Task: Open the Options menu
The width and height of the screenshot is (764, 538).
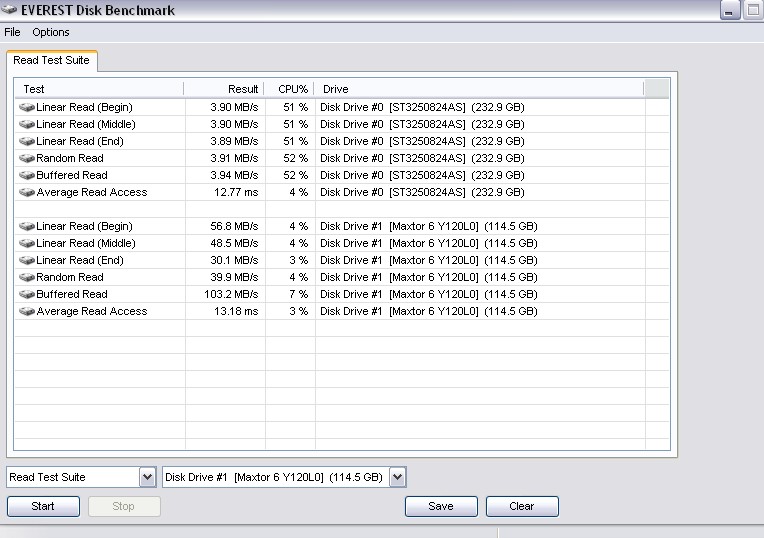Action: (x=51, y=32)
